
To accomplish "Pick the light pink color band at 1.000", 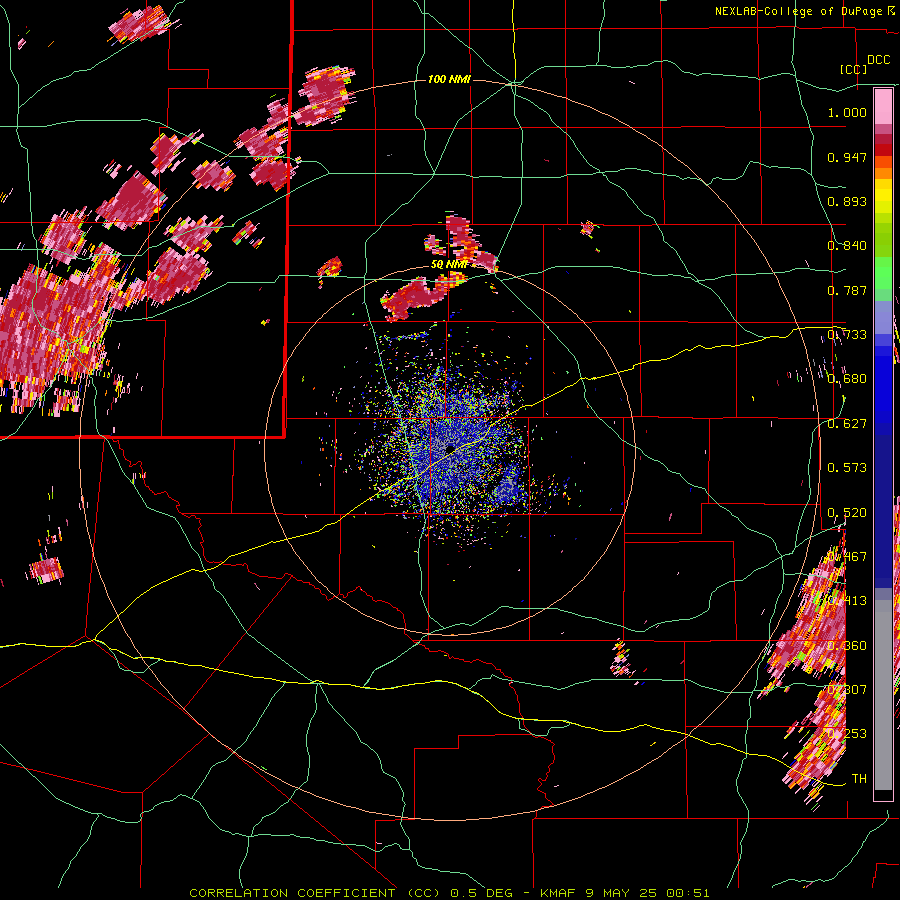I will tap(883, 107).
